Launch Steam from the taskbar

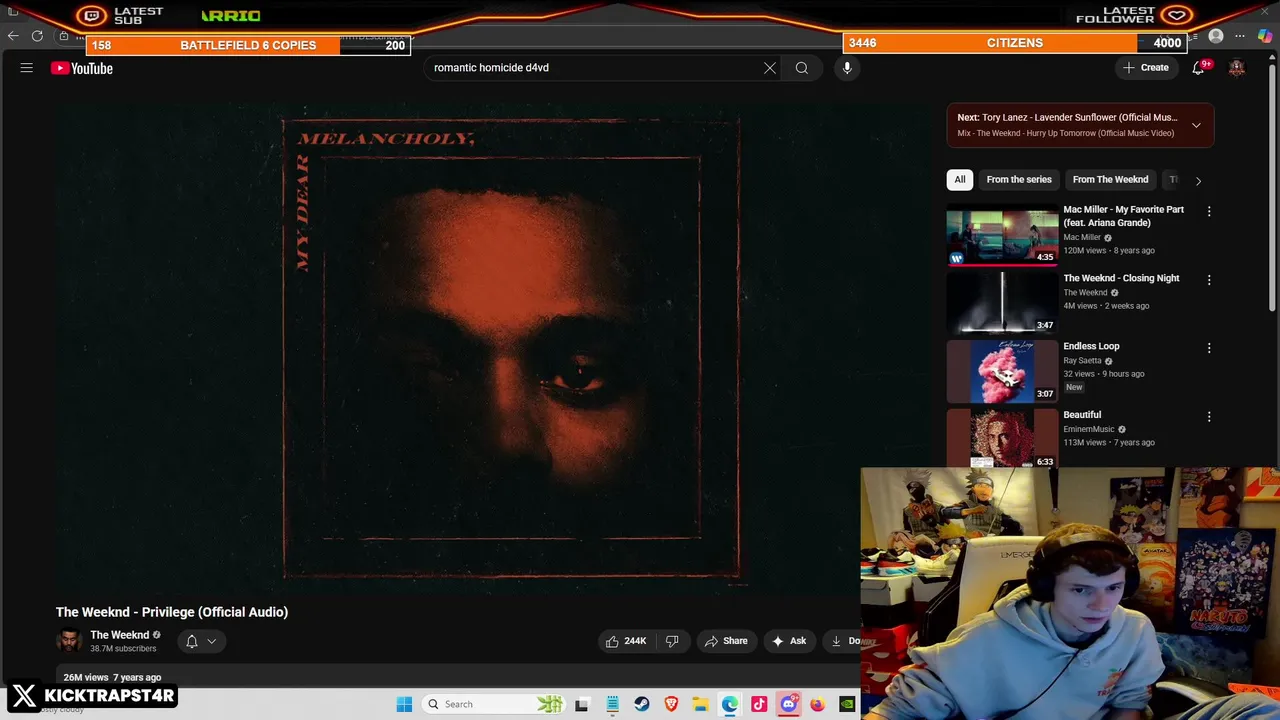click(x=642, y=704)
